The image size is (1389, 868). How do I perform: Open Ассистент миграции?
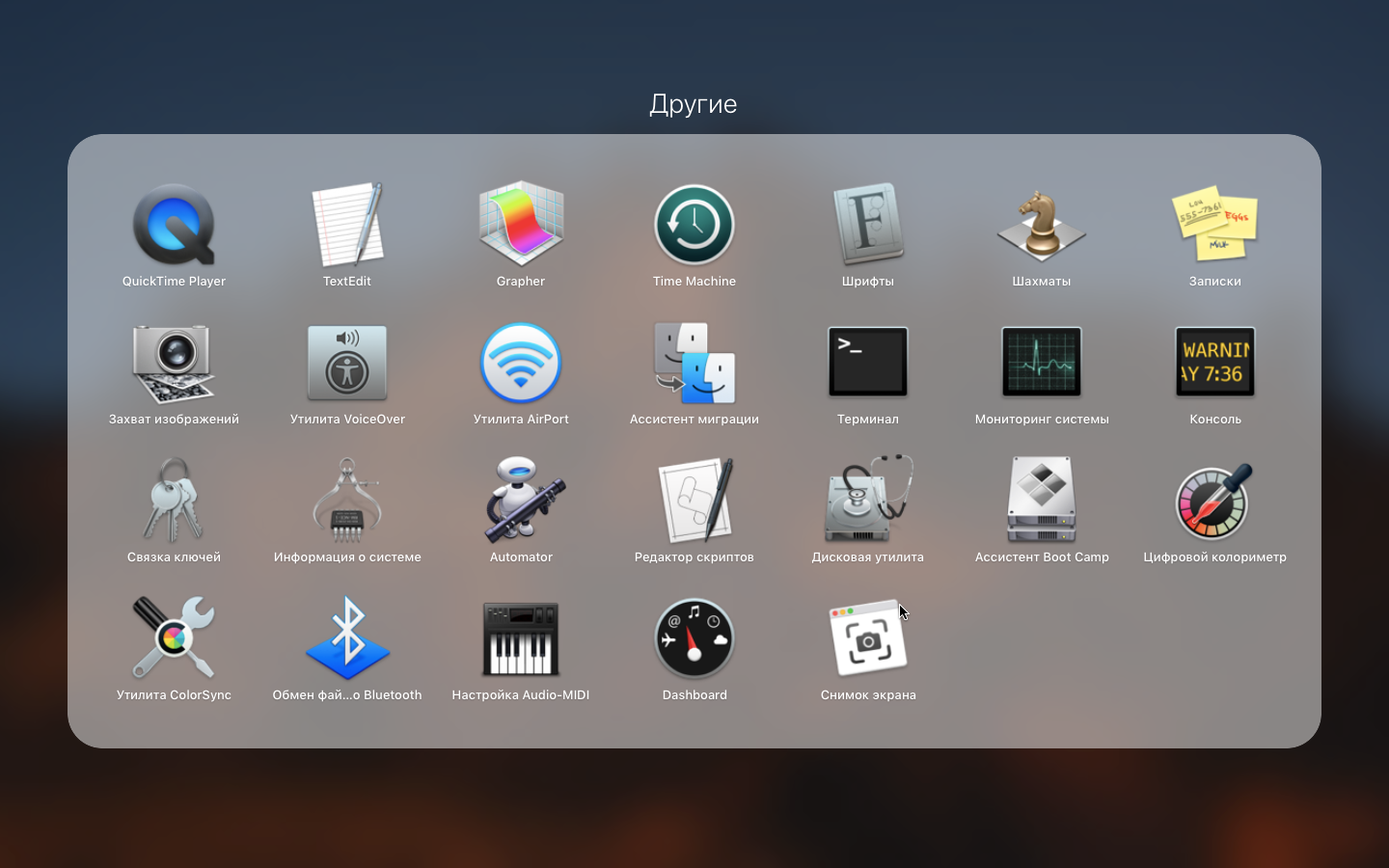pyautogui.click(x=694, y=363)
